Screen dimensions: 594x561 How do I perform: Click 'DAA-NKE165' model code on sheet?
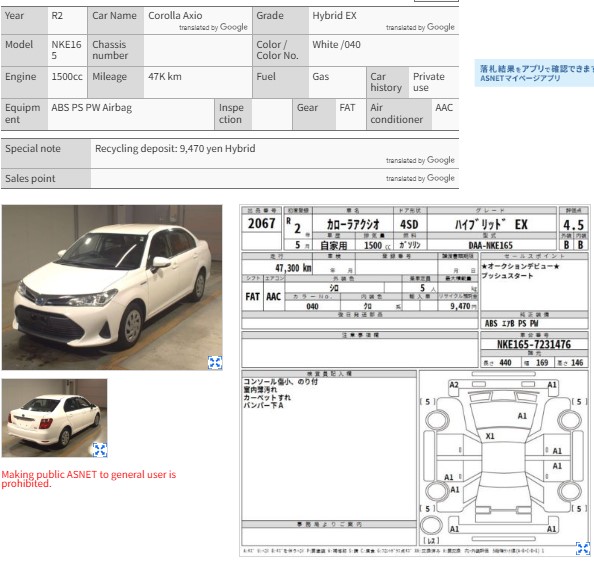click(491, 245)
